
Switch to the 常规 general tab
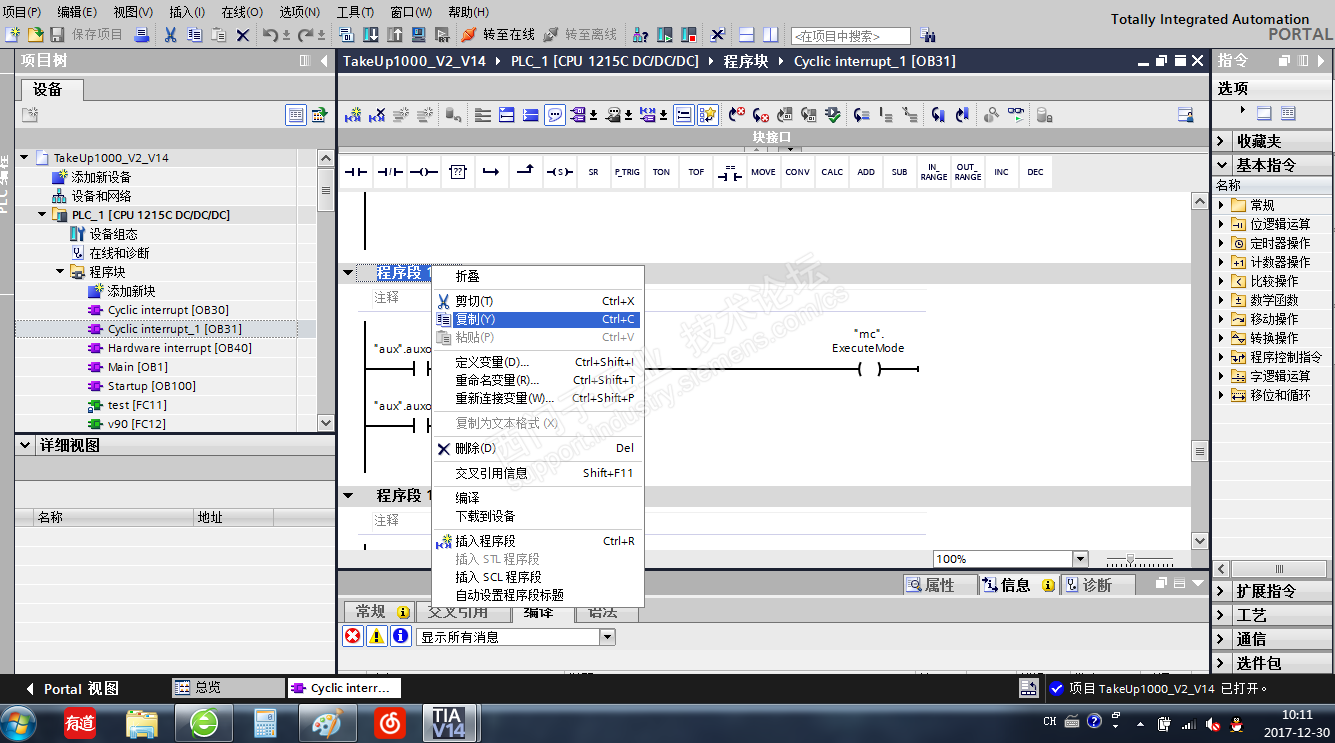coord(378,611)
